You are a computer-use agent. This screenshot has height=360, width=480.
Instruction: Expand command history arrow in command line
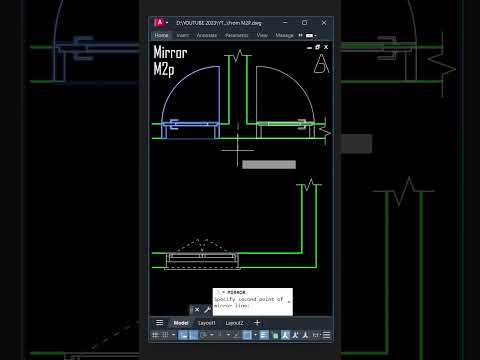[x=289, y=302]
